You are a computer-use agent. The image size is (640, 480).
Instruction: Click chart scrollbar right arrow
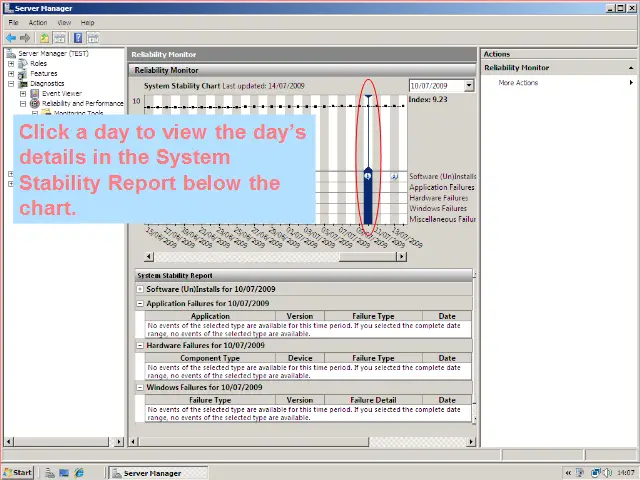[402, 256]
